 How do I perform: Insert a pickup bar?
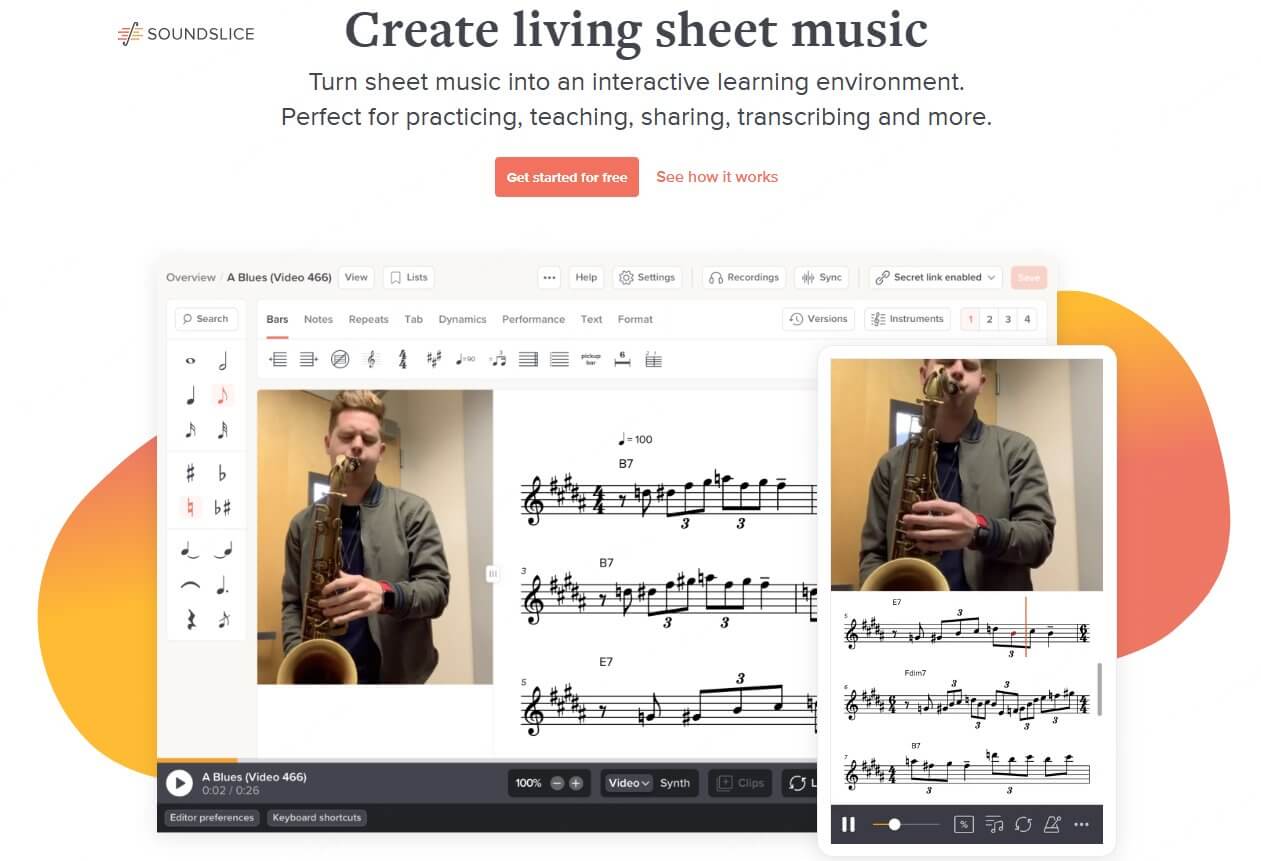591,360
